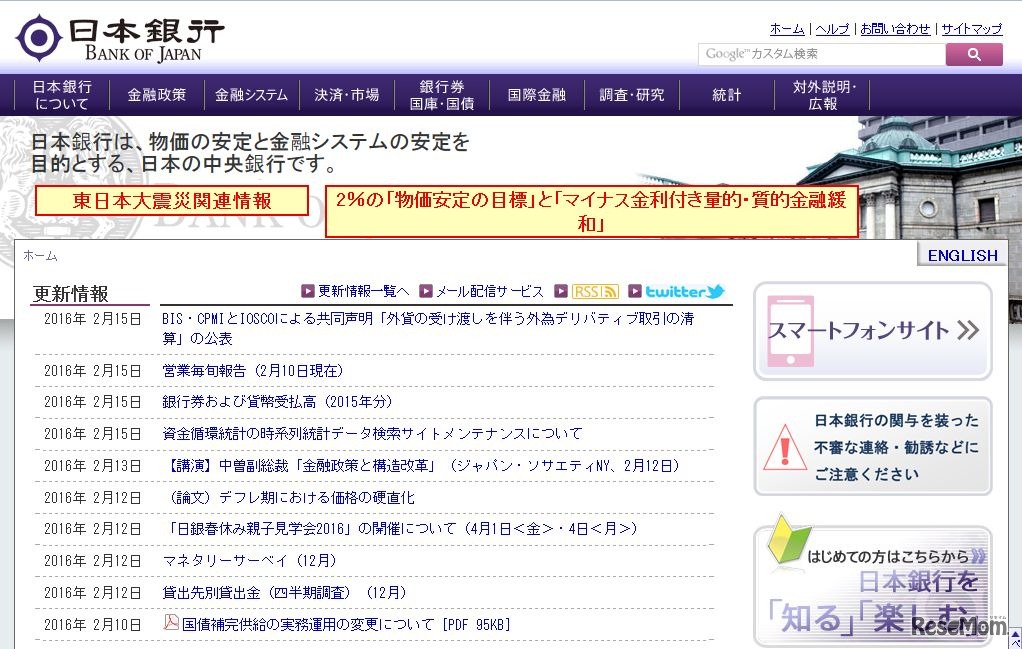Image resolution: width=1022 pixels, height=649 pixels.
Task: Open the orange RSS feed icon
Action: [595, 291]
